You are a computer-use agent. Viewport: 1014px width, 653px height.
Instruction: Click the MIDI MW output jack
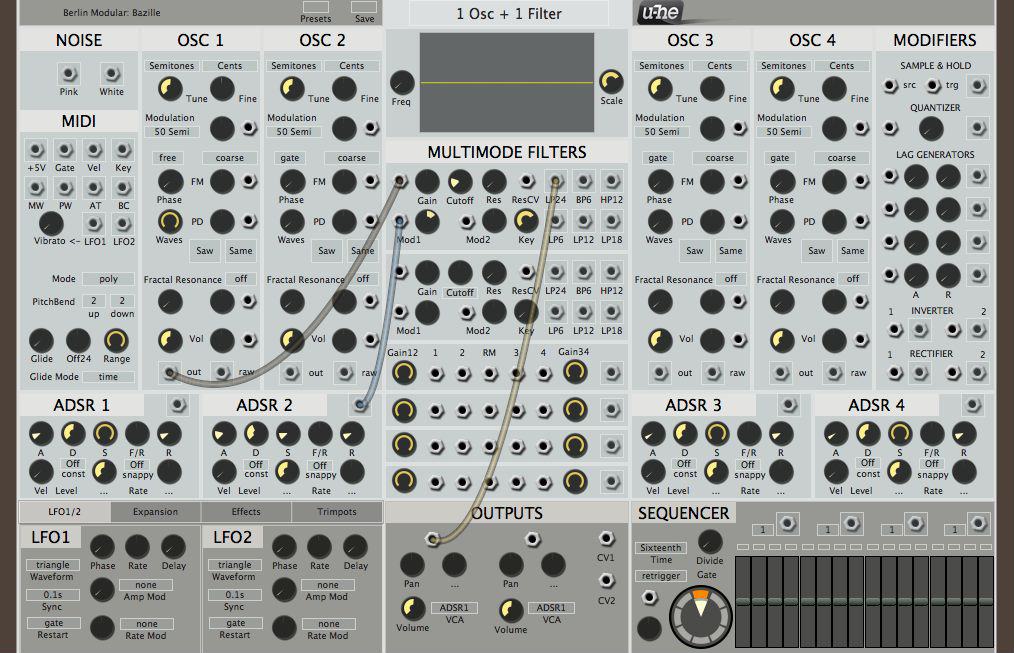(36, 187)
